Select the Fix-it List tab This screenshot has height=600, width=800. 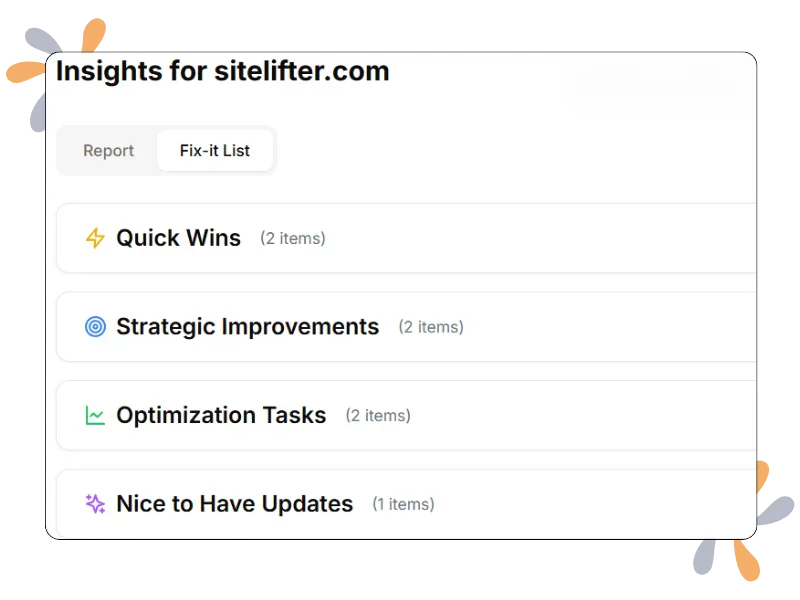216,150
